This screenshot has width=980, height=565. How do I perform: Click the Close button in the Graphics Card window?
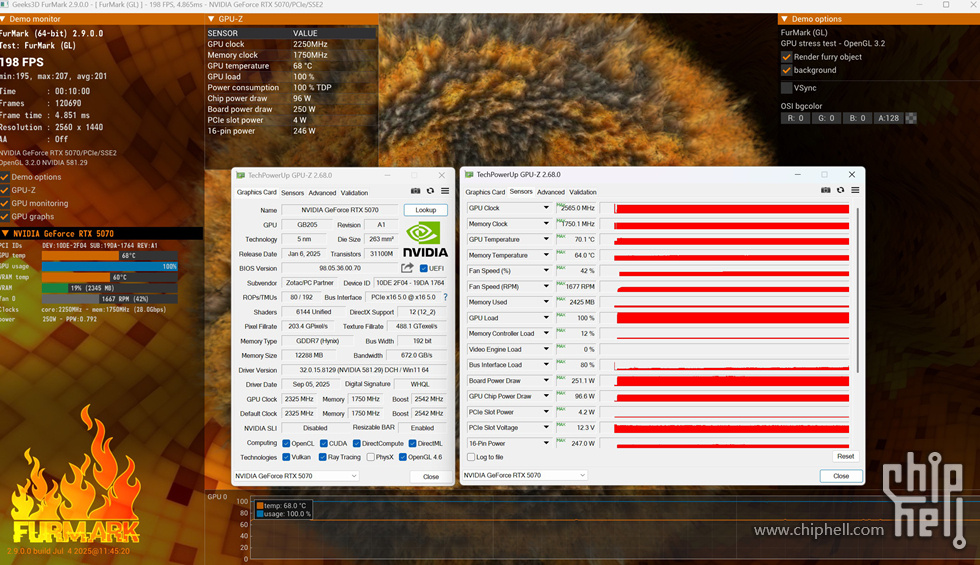pos(431,476)
